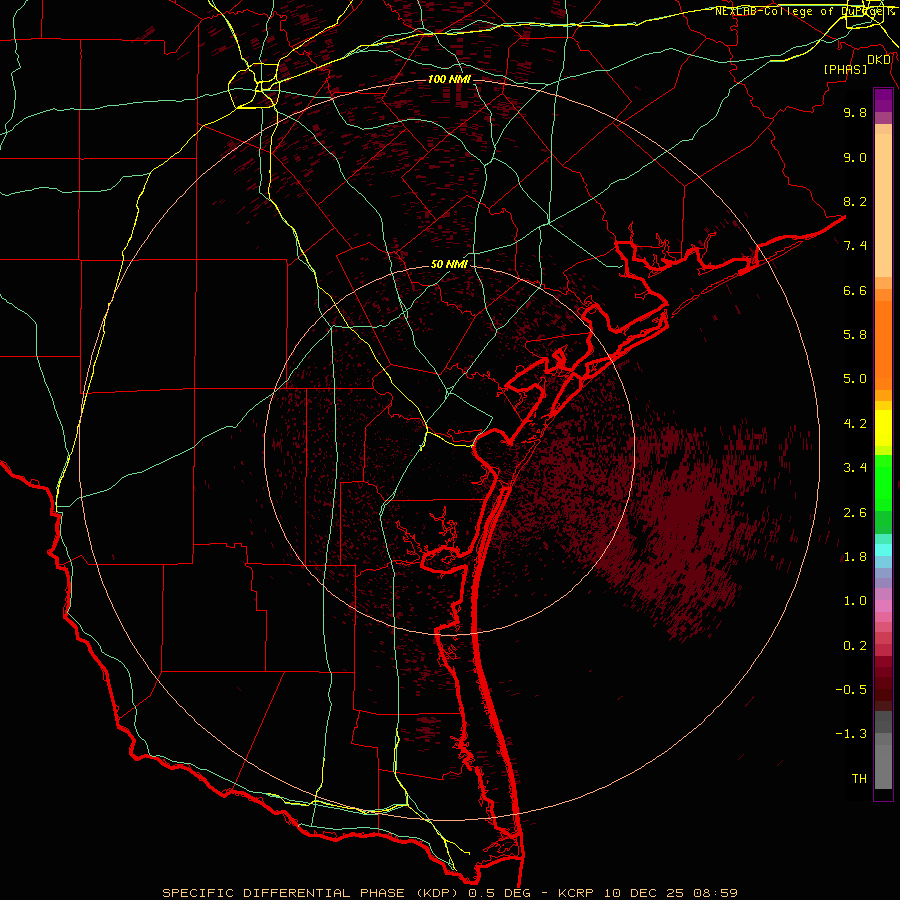Click the cyan band of the color bar
This screenshot has height=900, width=900.
click(883, 550)
